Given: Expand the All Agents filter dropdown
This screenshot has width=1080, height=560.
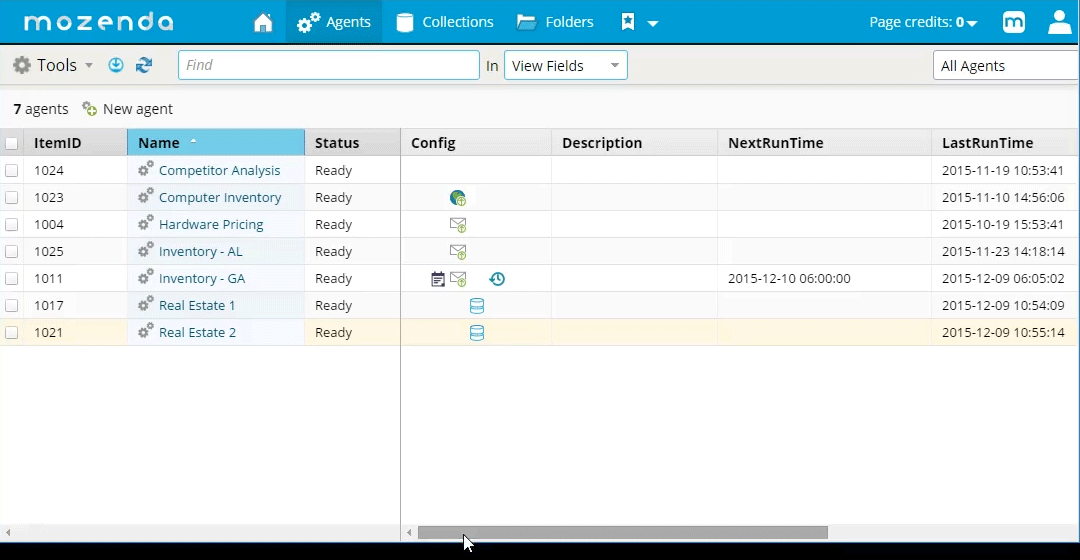Looking at the screenshot, I should (1005, 66).
